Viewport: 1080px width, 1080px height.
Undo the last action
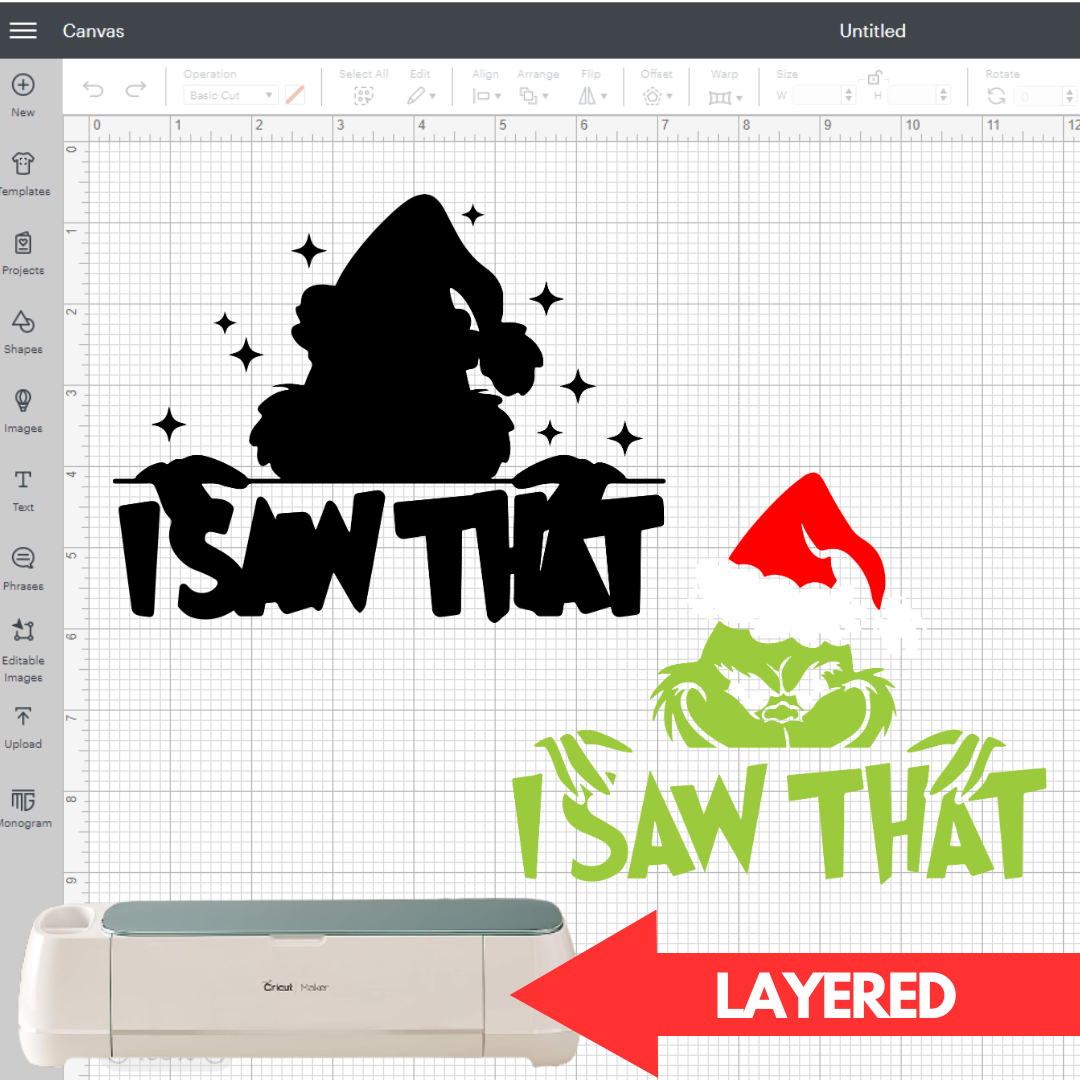(93, 90)
